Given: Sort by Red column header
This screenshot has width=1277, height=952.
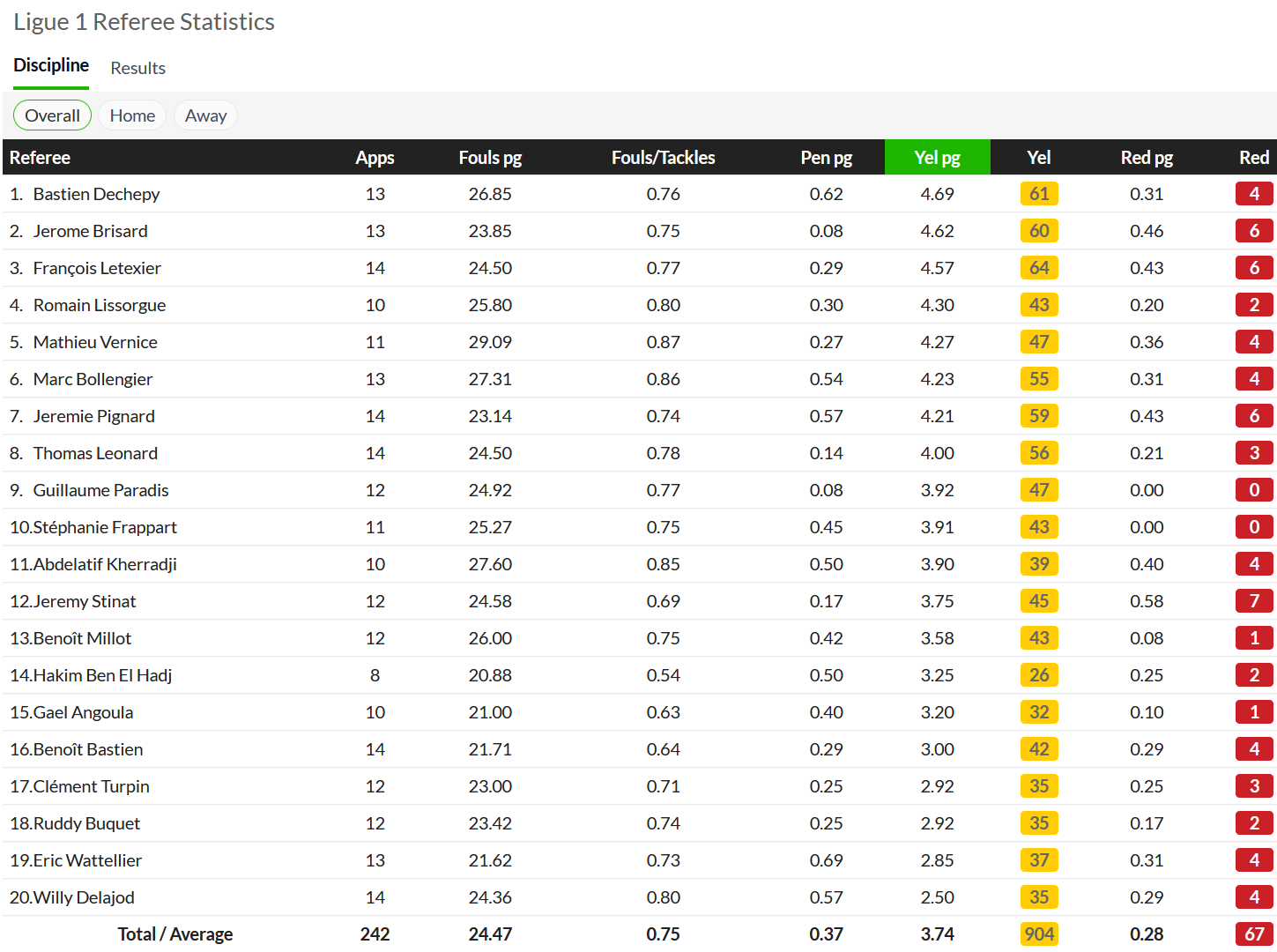Looking at the screenshot, I should [1254, 158].
